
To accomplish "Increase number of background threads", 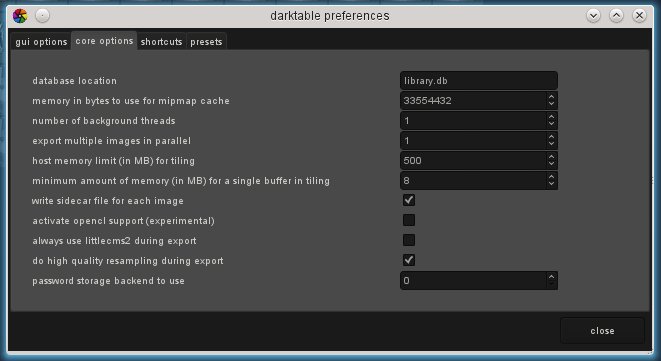I will 551,117.
